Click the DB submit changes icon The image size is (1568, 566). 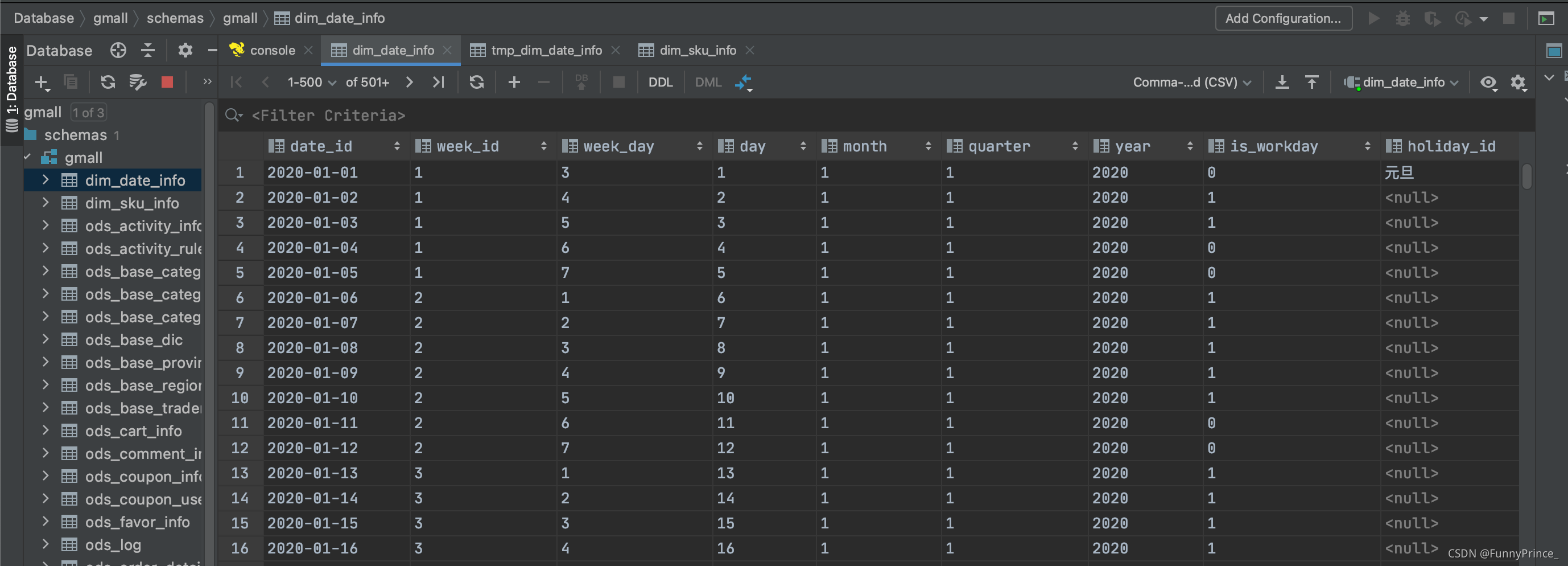point(581,81)
